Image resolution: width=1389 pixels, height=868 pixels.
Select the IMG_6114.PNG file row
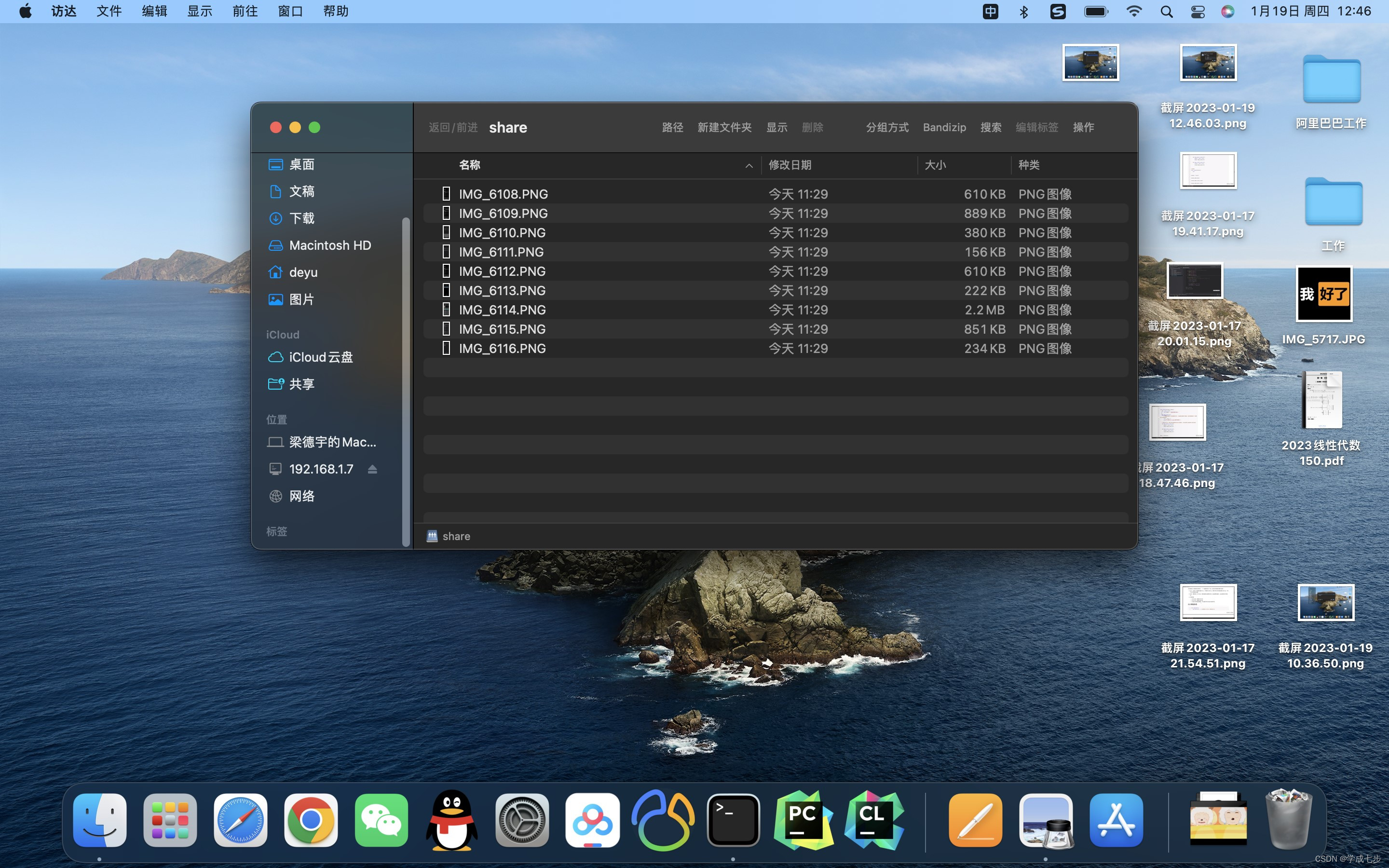click(x=502, y=310)
